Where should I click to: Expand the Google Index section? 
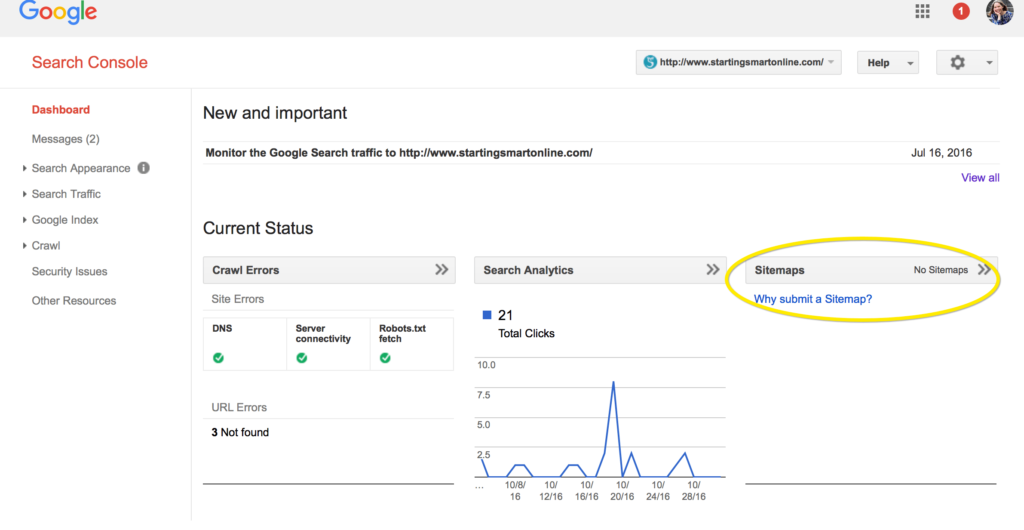[x=25, y=220]
